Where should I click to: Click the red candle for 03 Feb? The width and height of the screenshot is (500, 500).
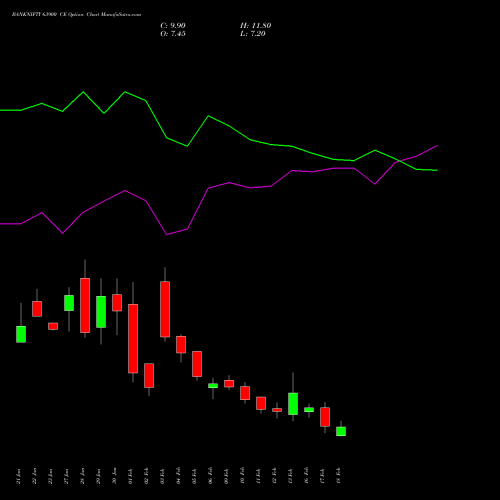[165, 309]
